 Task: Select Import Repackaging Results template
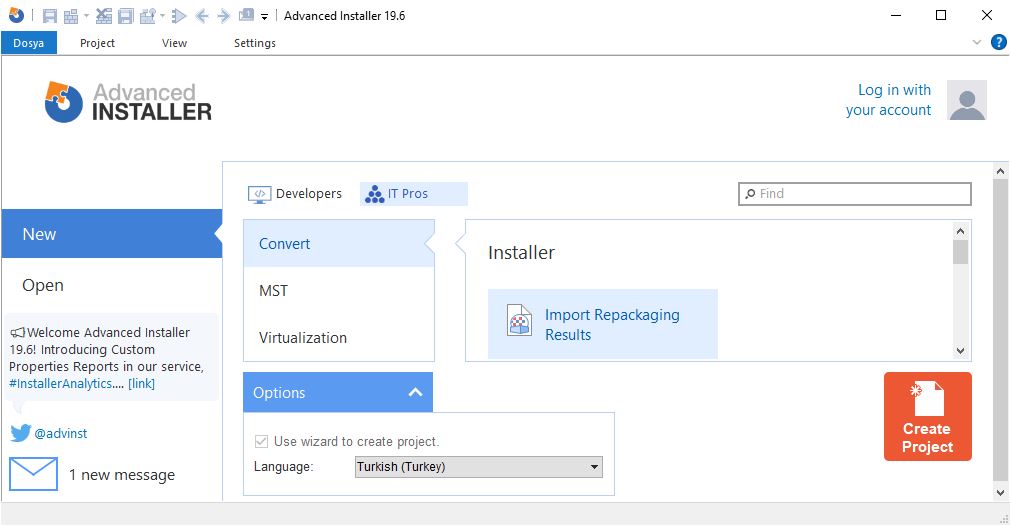602,324
